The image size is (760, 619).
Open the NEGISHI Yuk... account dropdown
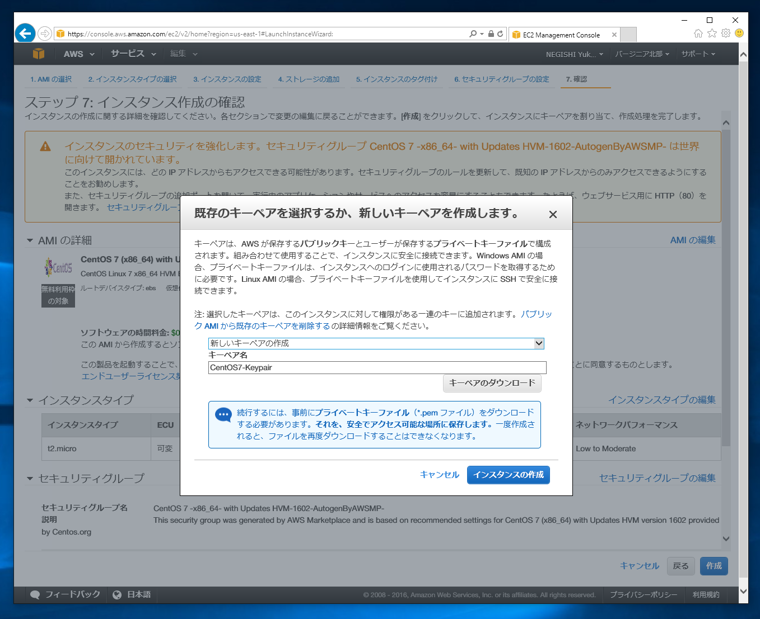coord(574,54)
